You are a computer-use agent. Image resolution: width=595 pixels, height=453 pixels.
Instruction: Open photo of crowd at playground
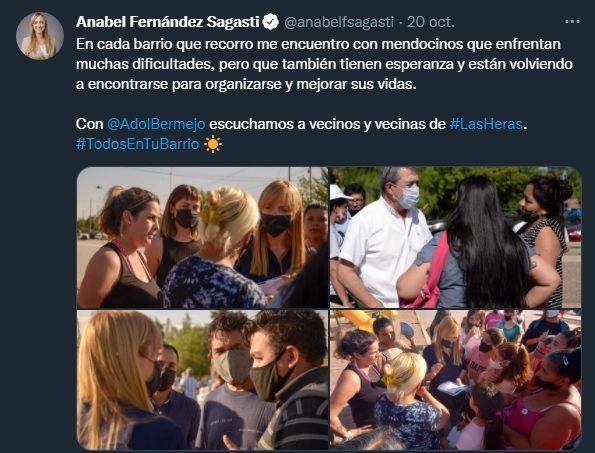tap(456, 380)
